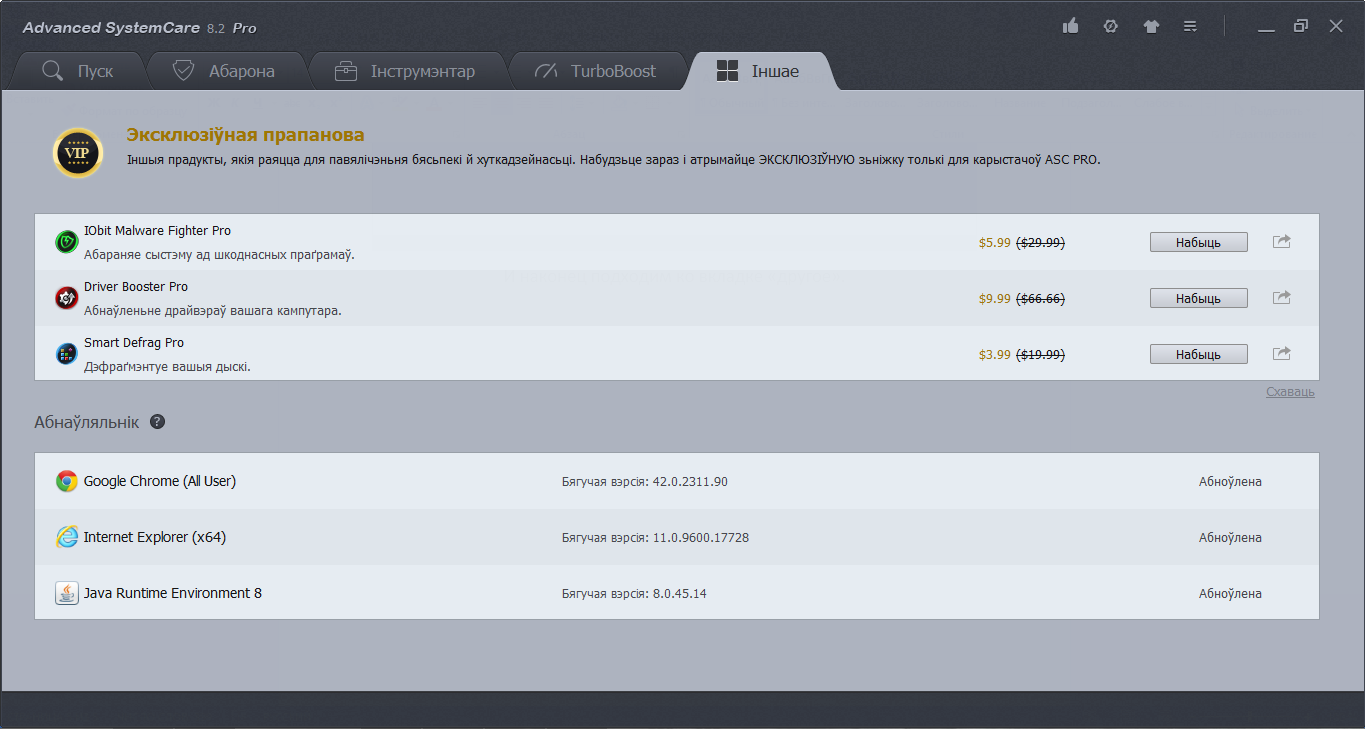Screen dimensions: 1365x729
Task: Click Internet Explorer (x64) row name
Action: click(x=155, y=537)
